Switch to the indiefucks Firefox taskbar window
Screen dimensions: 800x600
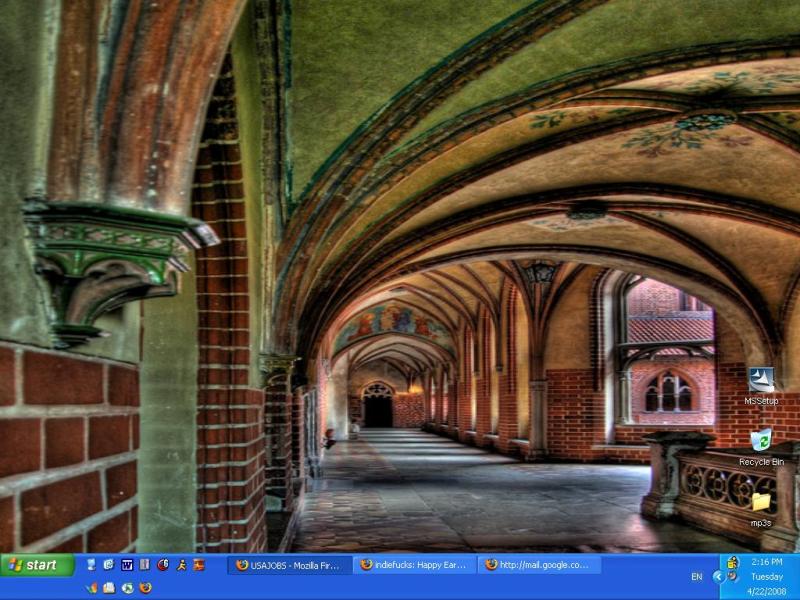(414, 565)
